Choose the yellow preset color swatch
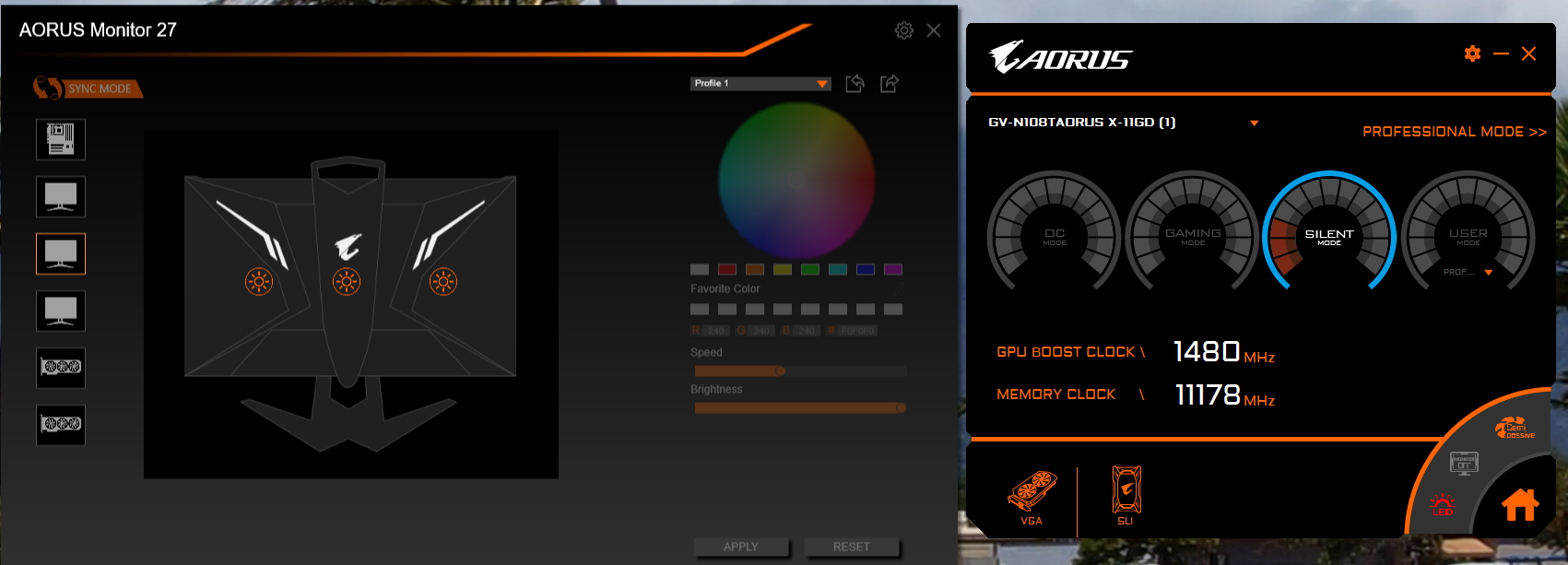This screenshot has height=565, width=1568. 783,269
